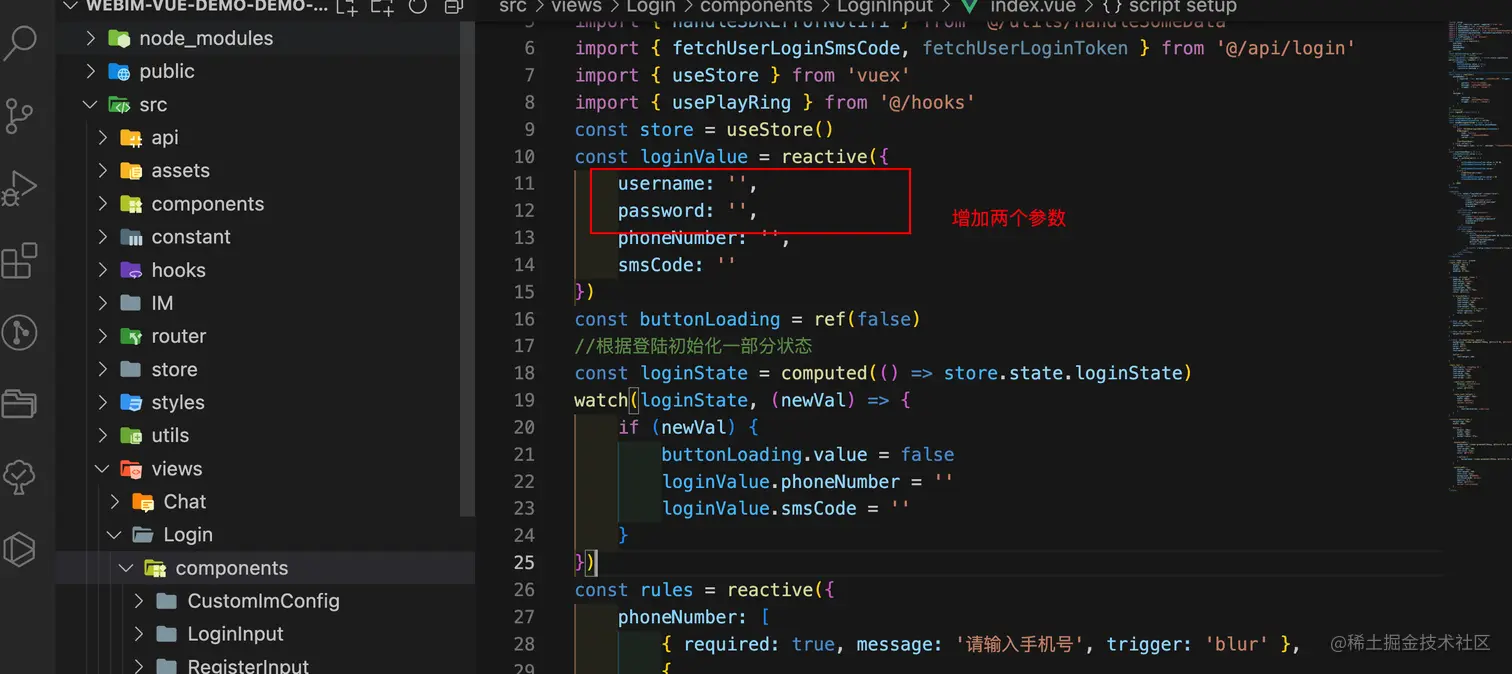Click 'ref(false)' on line 16

(867, 319)
